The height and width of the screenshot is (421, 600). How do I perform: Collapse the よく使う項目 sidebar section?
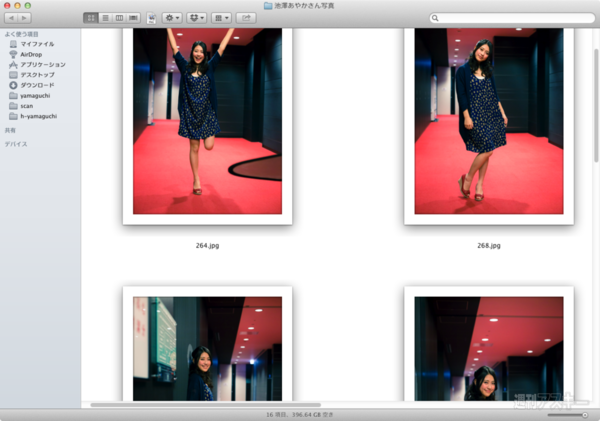pos(21,34)
